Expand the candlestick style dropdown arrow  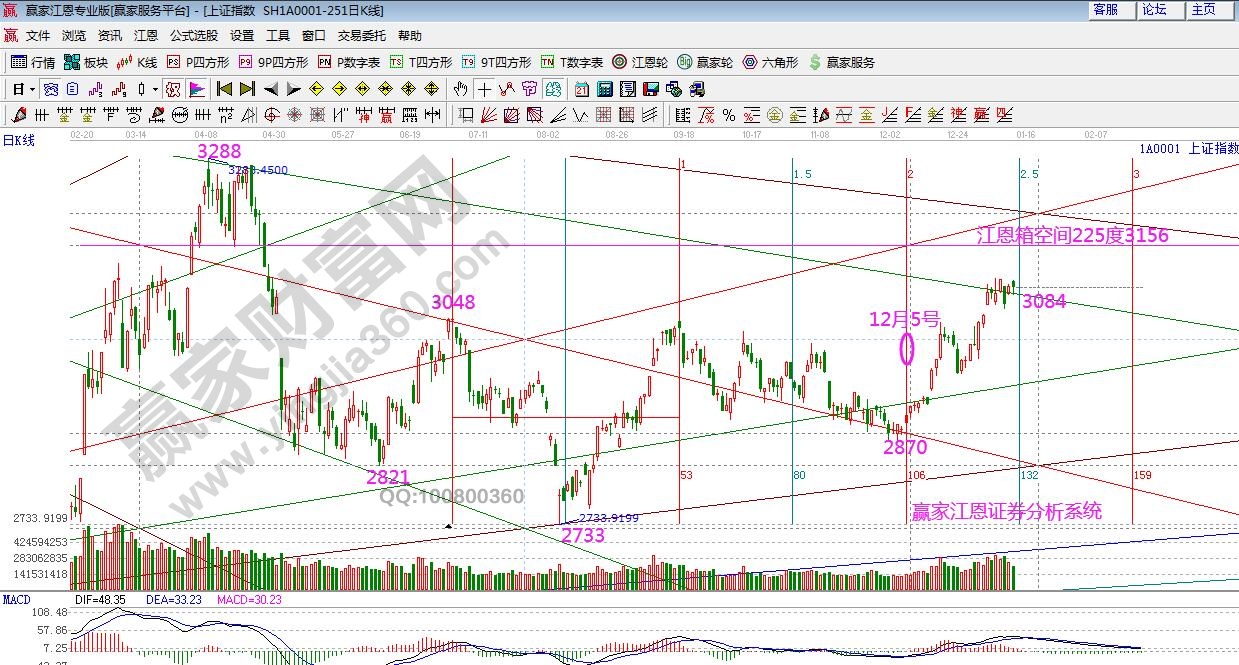click(156, 89)
